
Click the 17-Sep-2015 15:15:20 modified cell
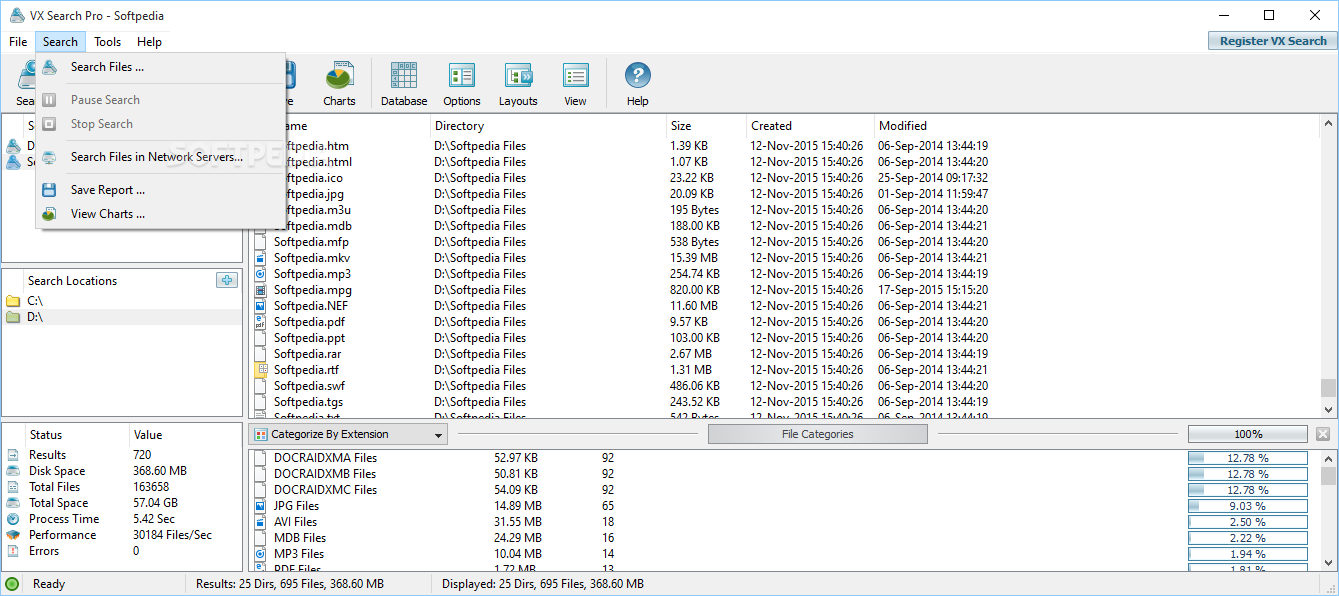tap(933, 290)
